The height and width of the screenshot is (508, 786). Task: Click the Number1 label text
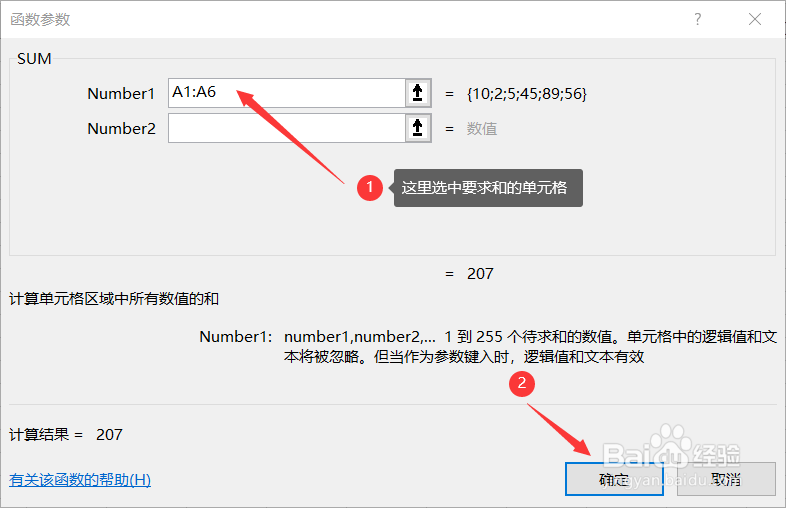point(121,94)
